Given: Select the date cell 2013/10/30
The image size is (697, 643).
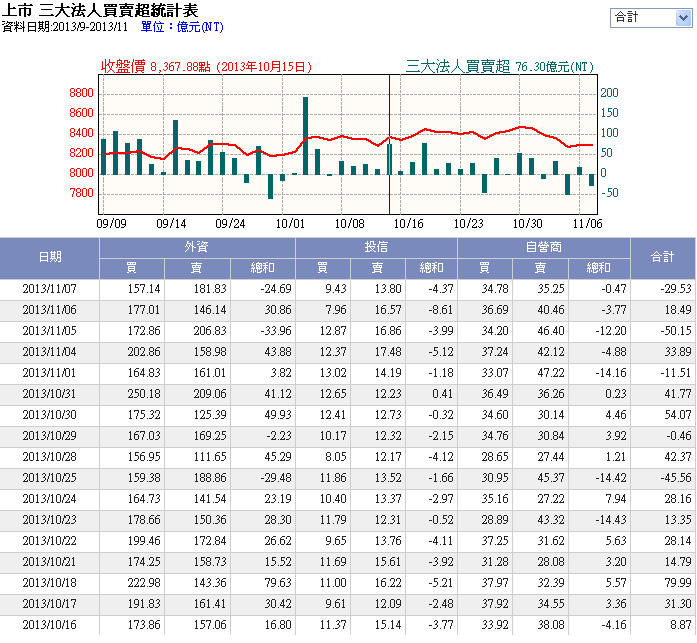Looking at the screenshot, I should [50, 415].
